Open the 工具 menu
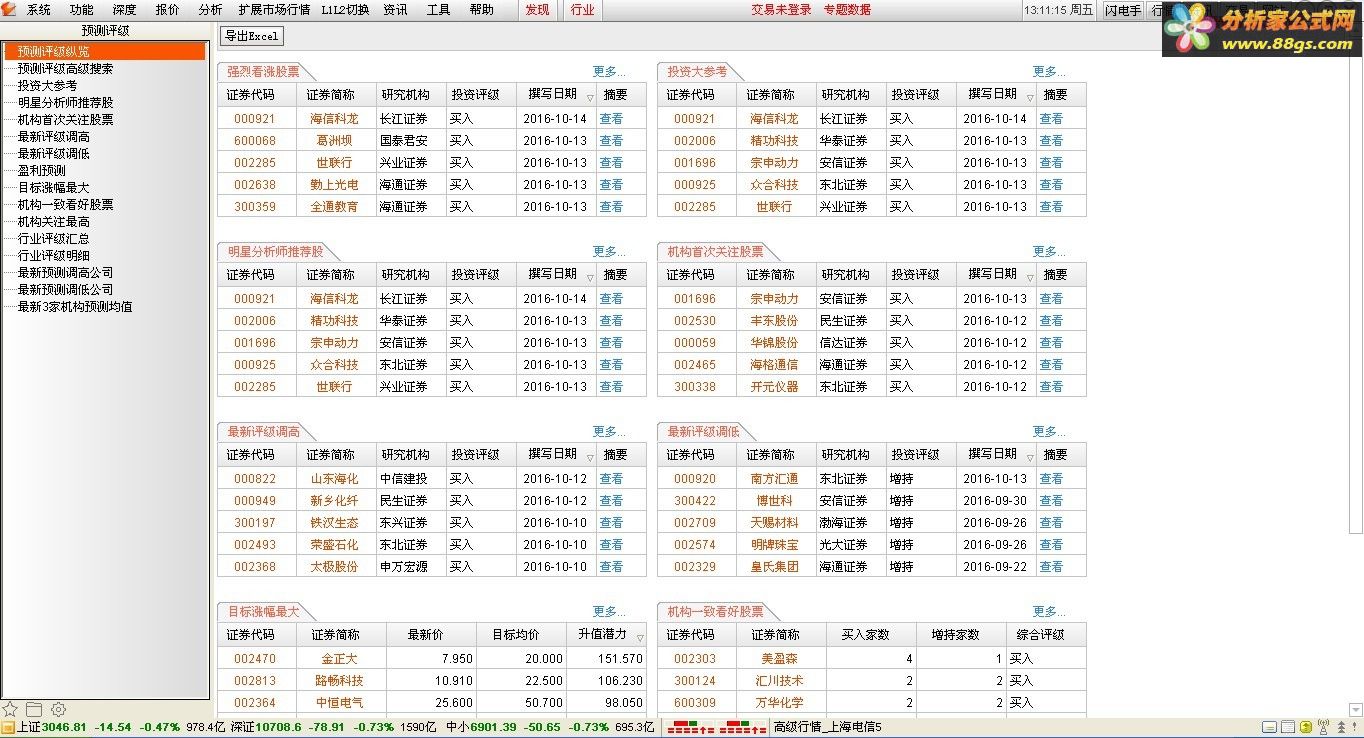 click(x=438, y=10)
